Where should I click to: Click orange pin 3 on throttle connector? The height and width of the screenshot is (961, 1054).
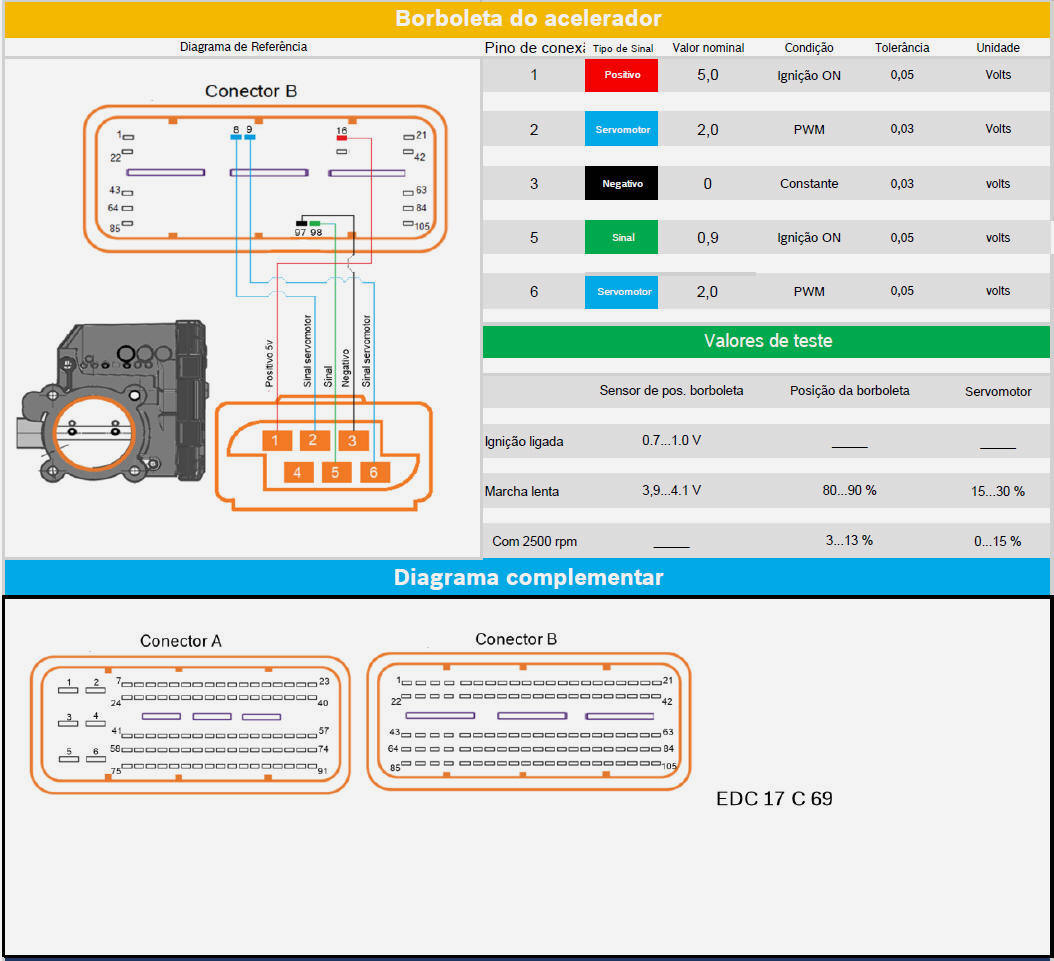[351, 440]
